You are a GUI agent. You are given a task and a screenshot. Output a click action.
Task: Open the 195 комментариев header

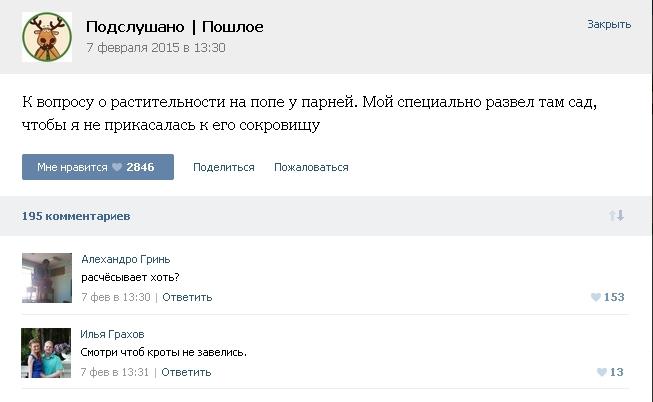pyautogui.click(x=76, y=216)
